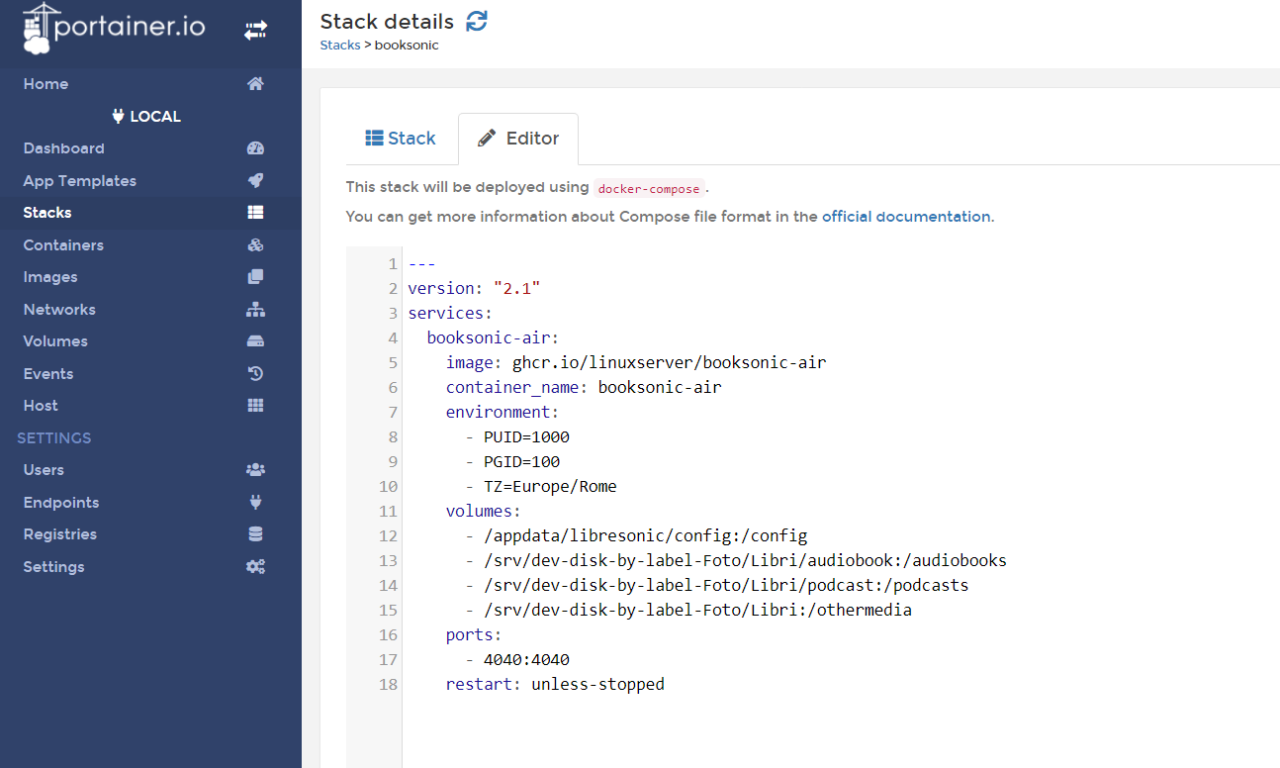Click the othermedia volume mapping line

688,610
